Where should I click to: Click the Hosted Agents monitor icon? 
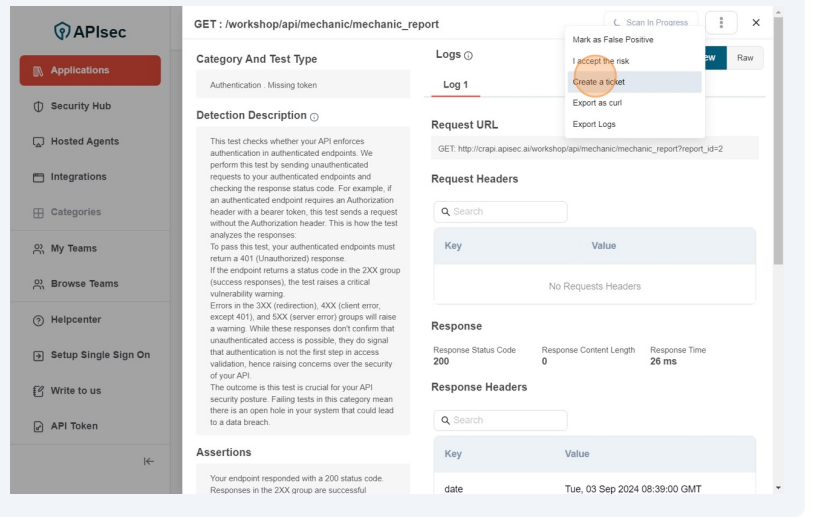38,142
